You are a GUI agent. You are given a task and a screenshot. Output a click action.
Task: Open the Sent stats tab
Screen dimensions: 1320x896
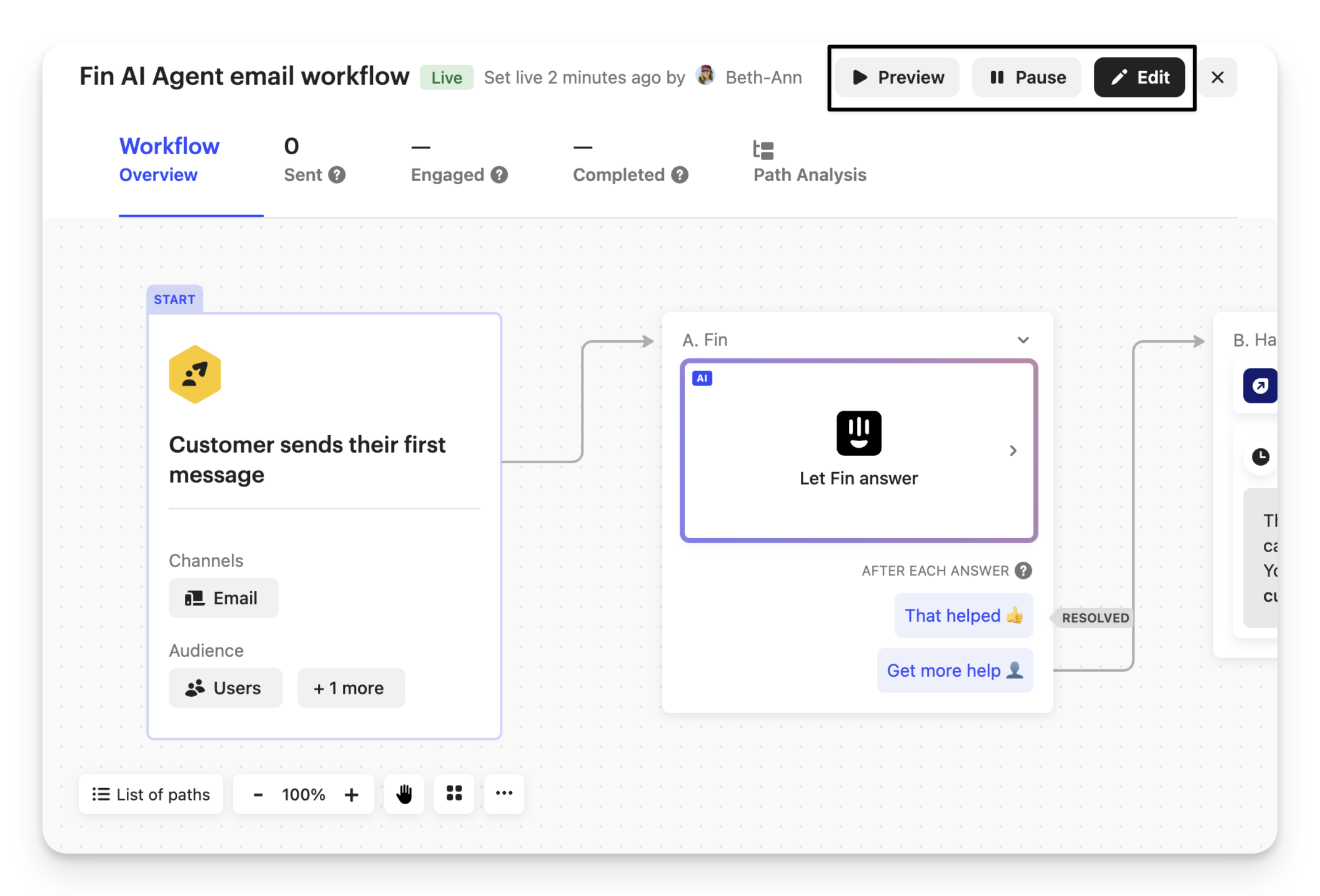click(x=314, y=160)
